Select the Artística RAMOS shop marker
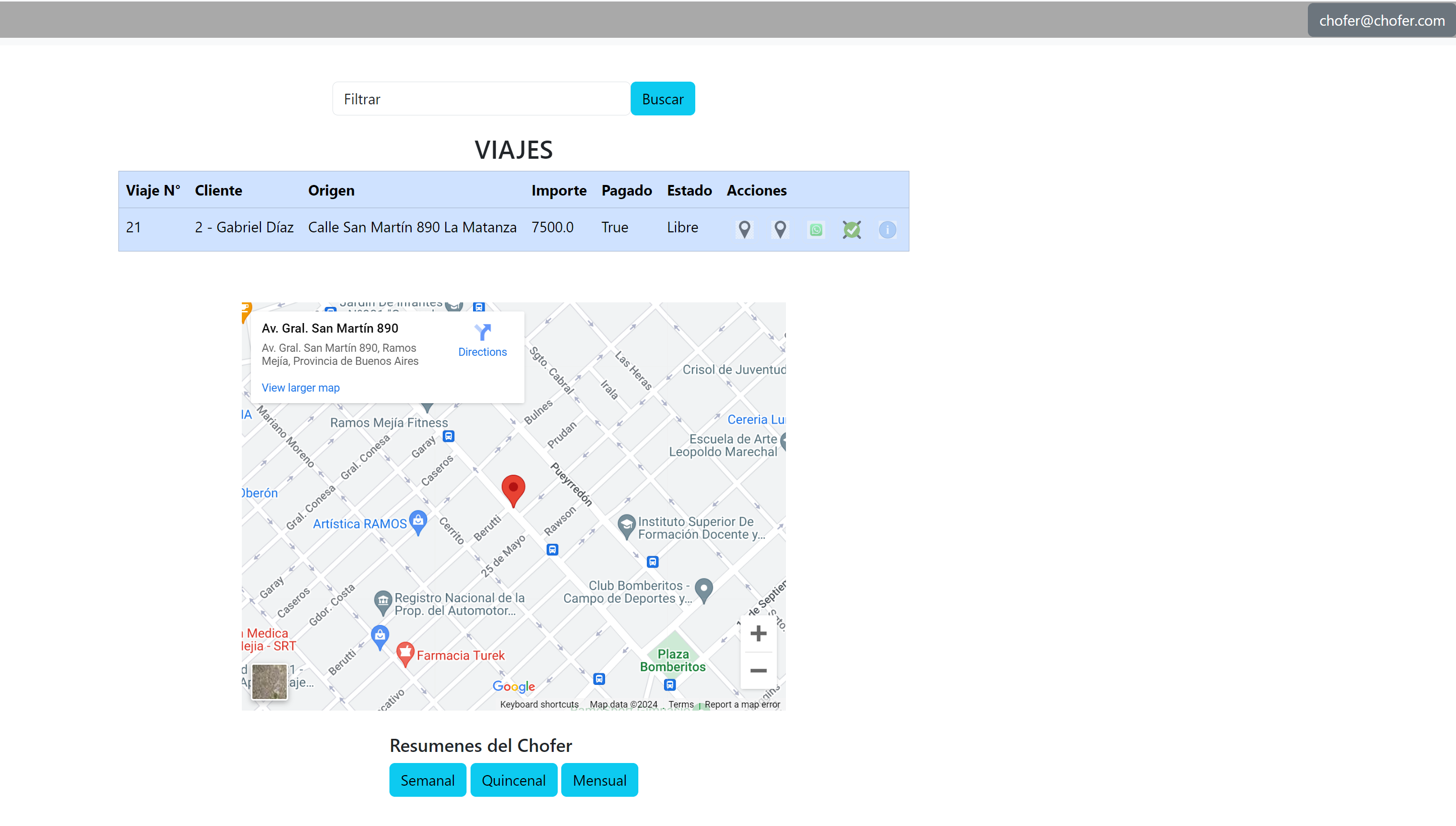 point(418,522)
